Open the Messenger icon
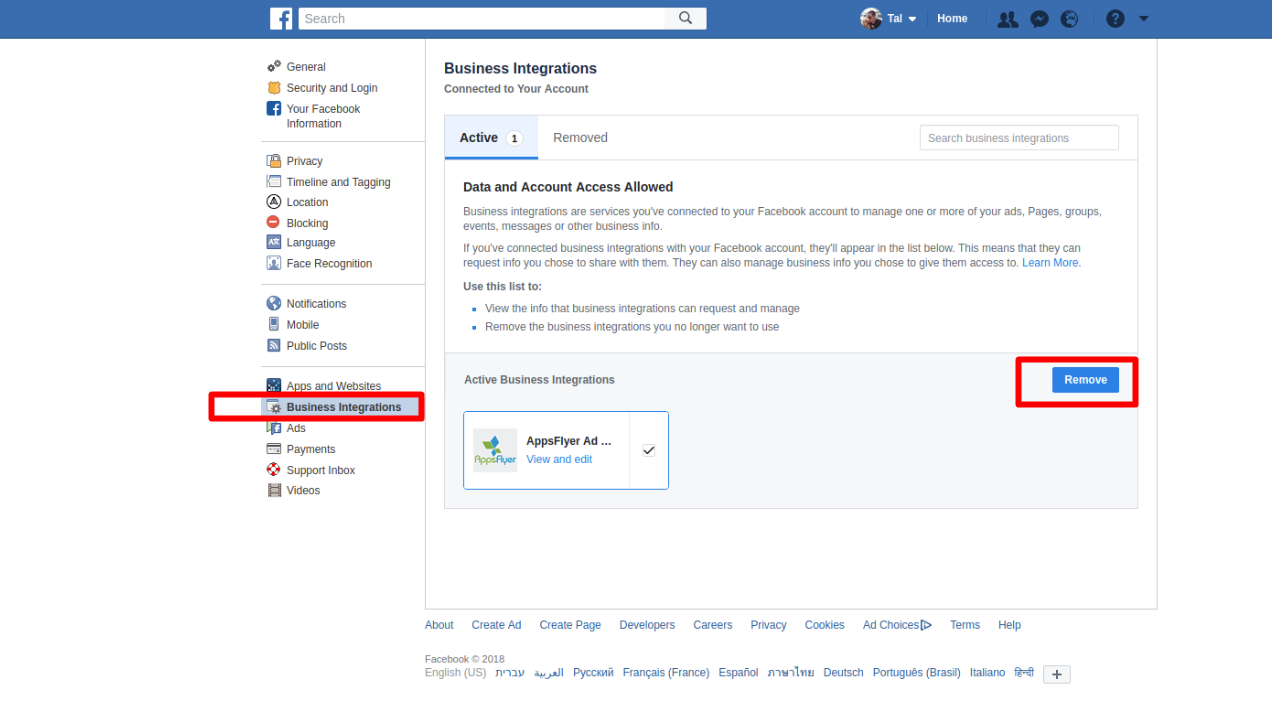1272x701 pixels. click(1039, 19)
